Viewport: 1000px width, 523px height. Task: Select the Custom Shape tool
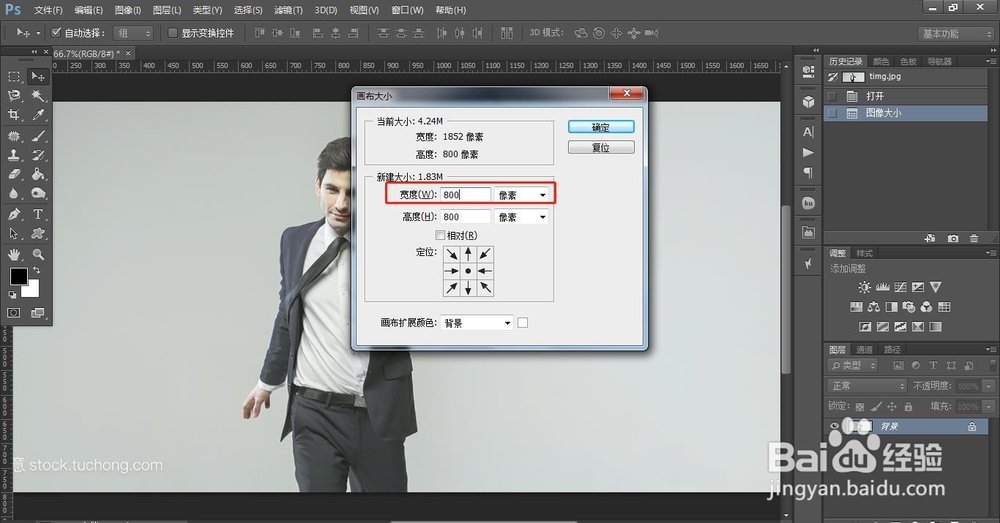click(x=38, y=233)
